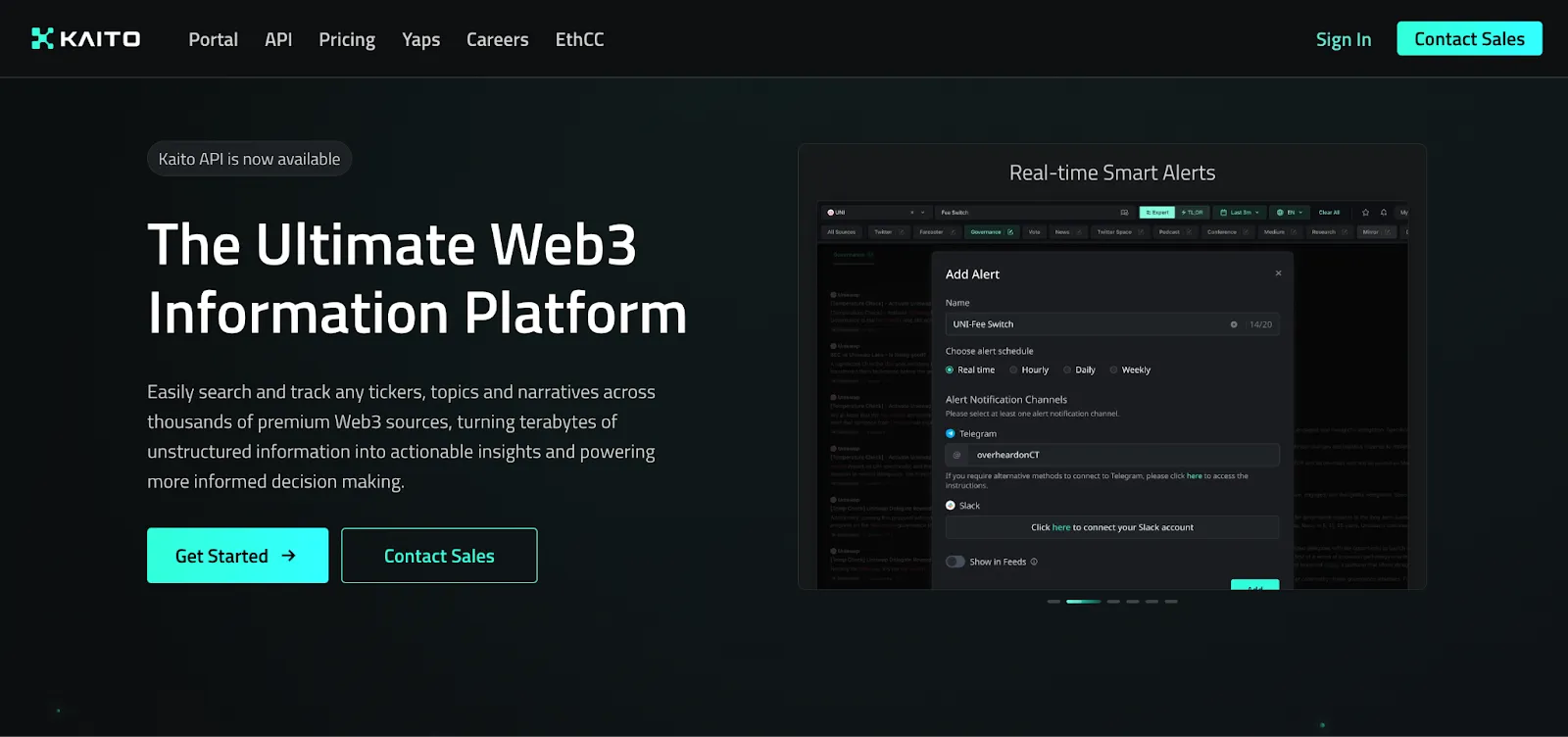1568x737 pixels.
Task: Open the EN language dropdown
Action: [x=1290, y=213]
